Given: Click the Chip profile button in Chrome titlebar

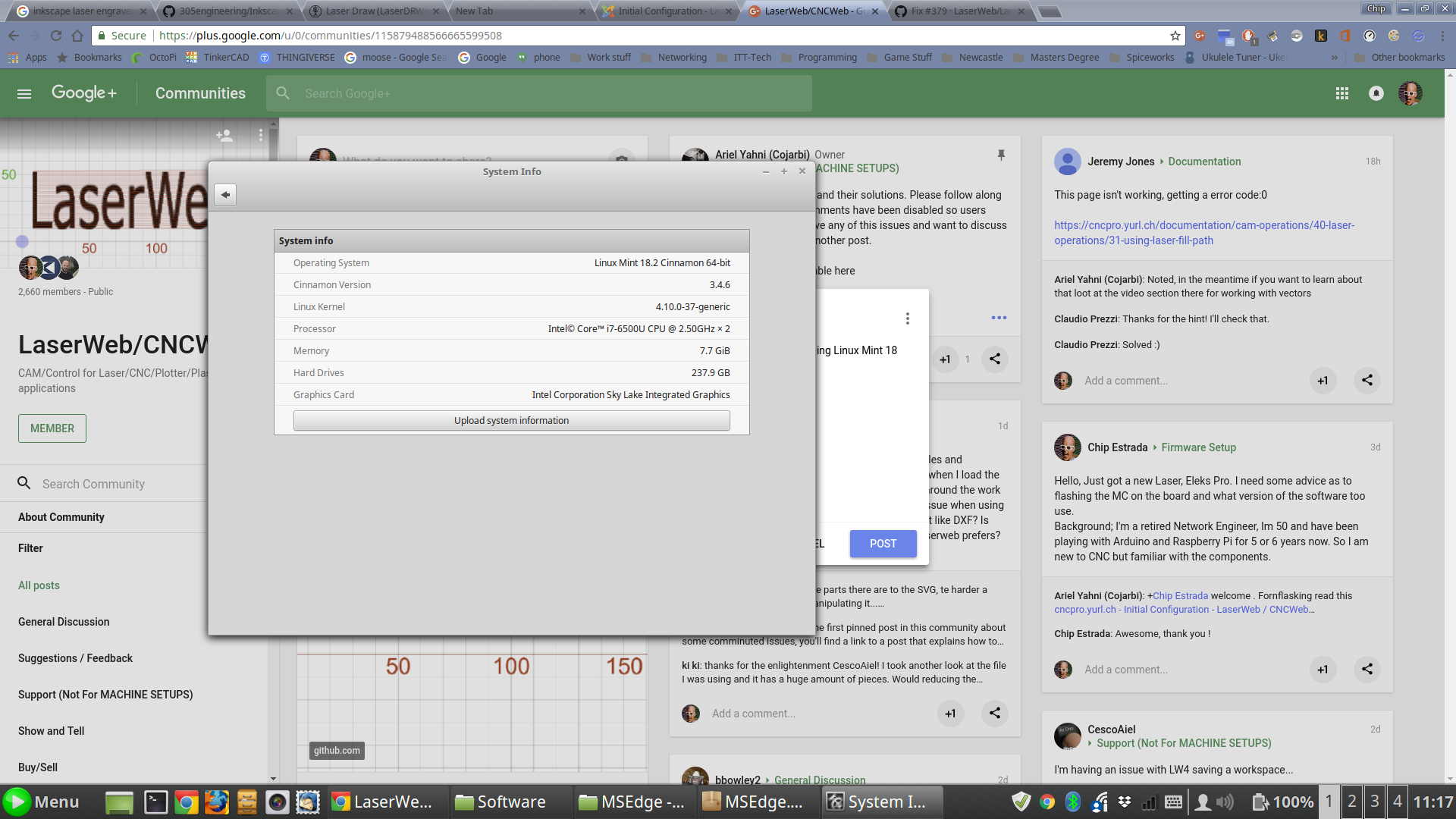Looking at the screenshot, I should pyautogui.click(x=1376, y=9).
